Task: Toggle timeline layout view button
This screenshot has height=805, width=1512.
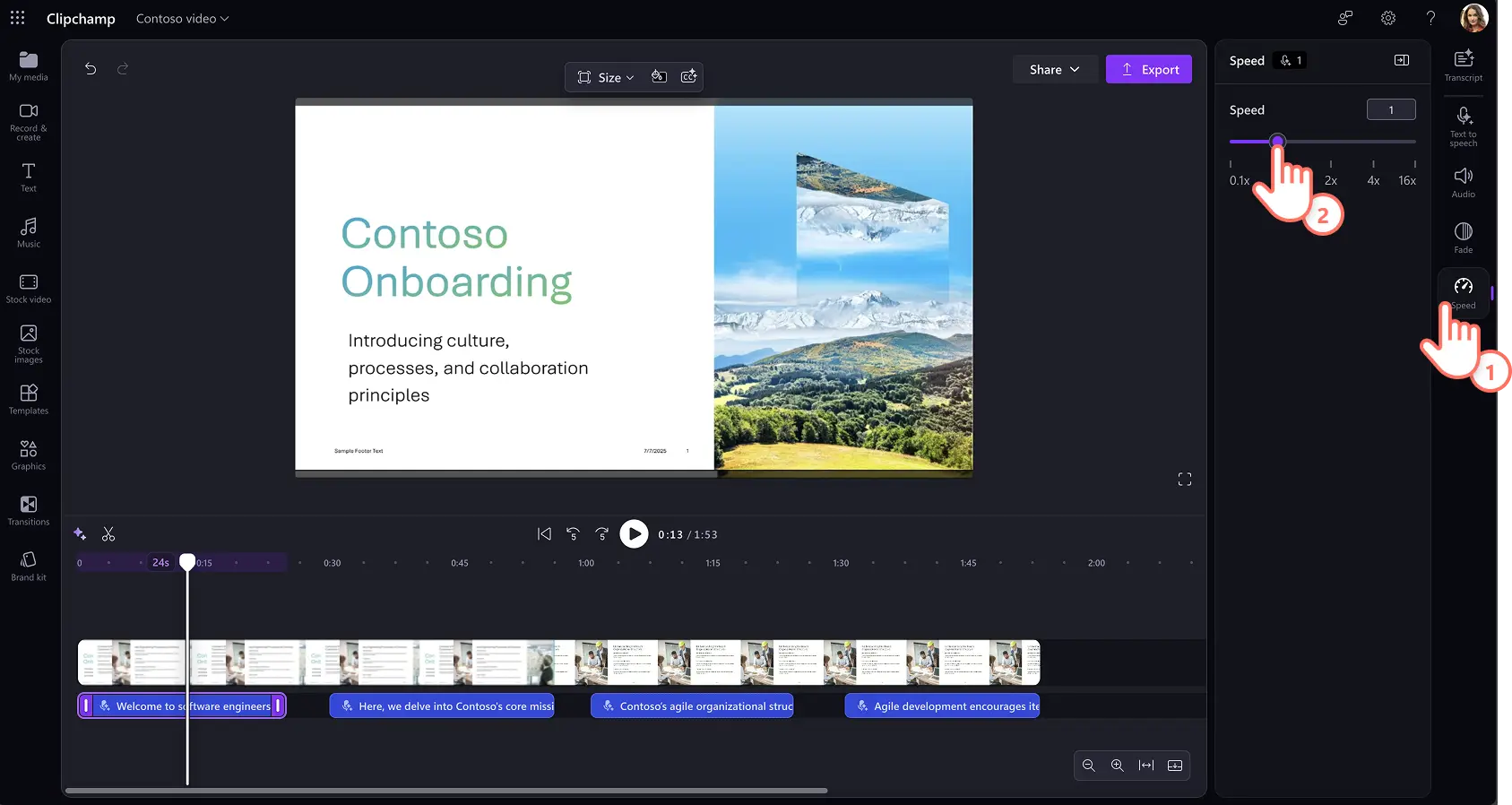Action: [1175, 766]
